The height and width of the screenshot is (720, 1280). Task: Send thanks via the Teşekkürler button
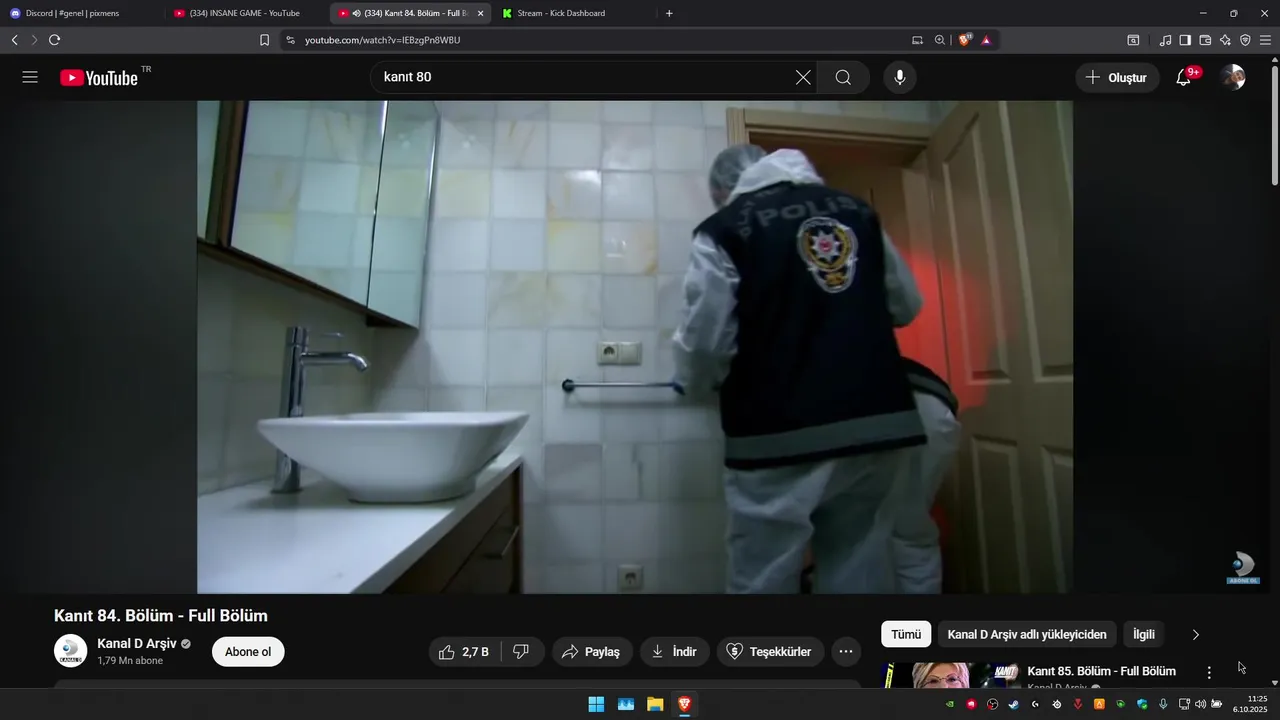(770, 652)
